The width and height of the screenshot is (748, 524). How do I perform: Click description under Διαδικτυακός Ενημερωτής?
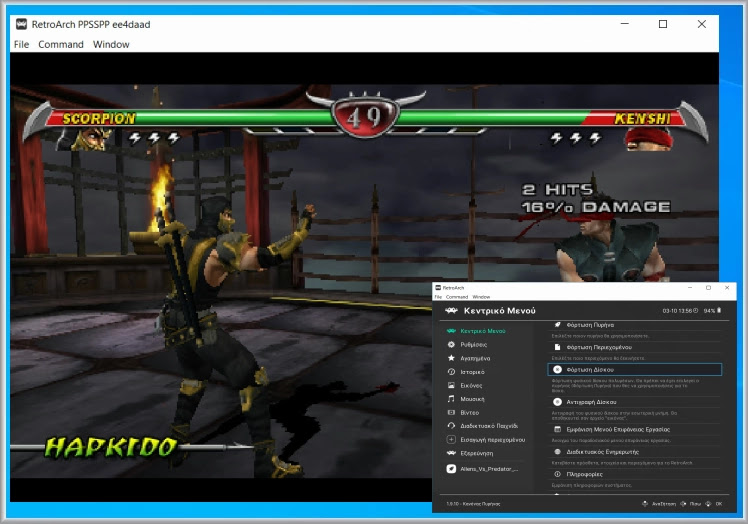(x=623, y=462)
